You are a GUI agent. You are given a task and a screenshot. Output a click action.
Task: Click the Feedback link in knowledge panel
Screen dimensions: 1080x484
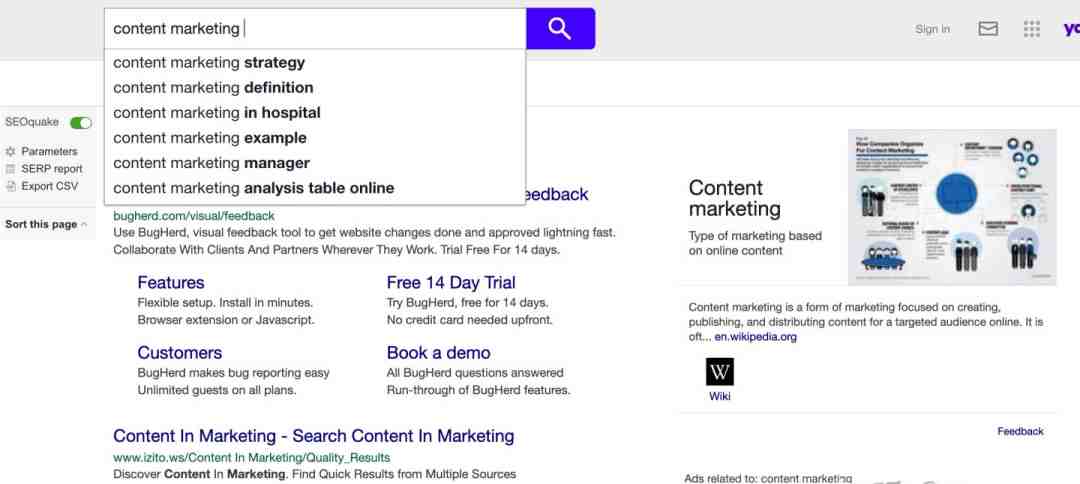(x=1020, y=431)
